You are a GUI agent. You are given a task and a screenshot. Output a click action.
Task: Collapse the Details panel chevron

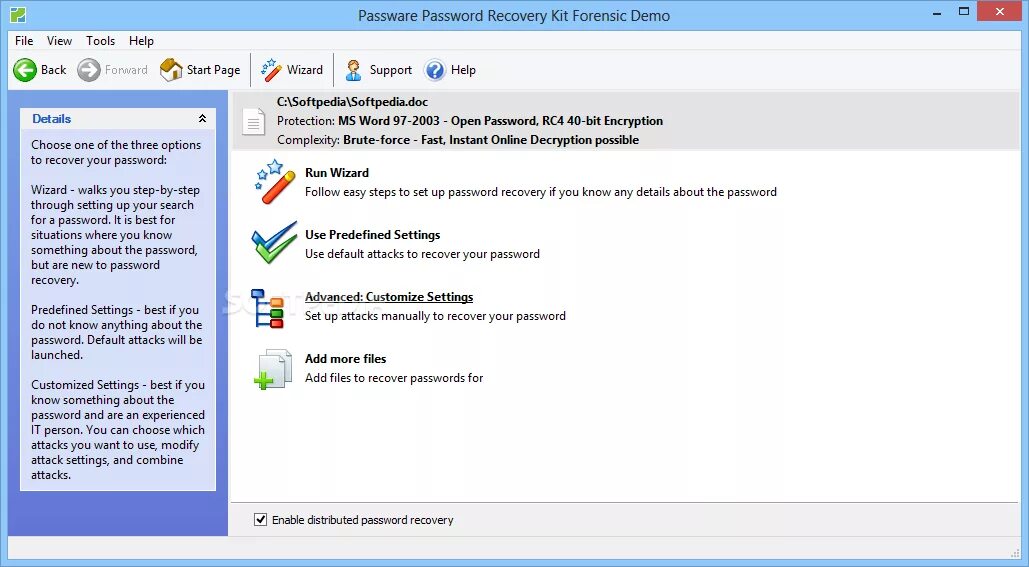(x=202, y=119)
